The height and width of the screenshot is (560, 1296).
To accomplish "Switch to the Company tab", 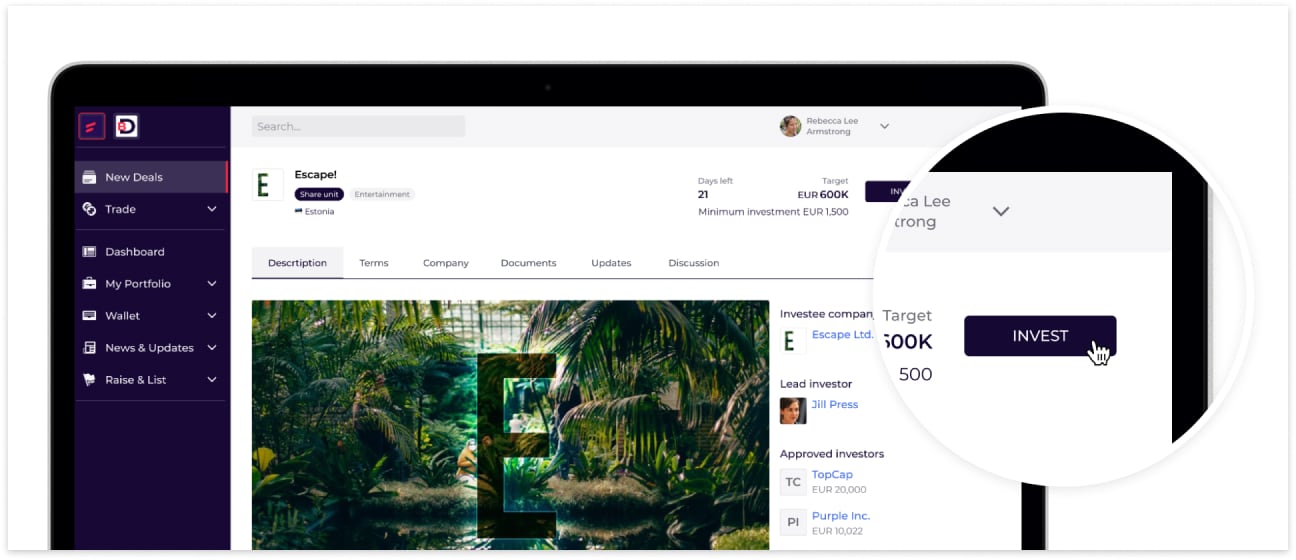I will click(x=446, y=263).
